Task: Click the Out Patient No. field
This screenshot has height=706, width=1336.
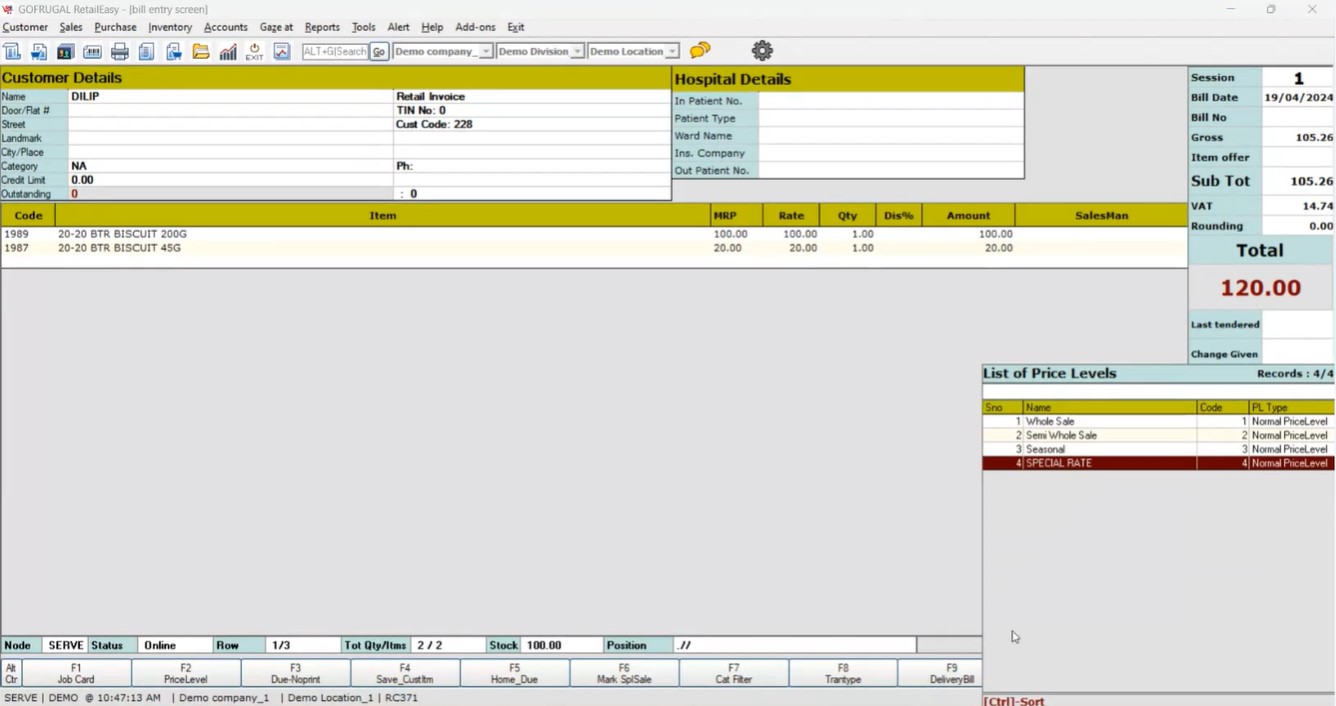Action: (x=890, y=171)
